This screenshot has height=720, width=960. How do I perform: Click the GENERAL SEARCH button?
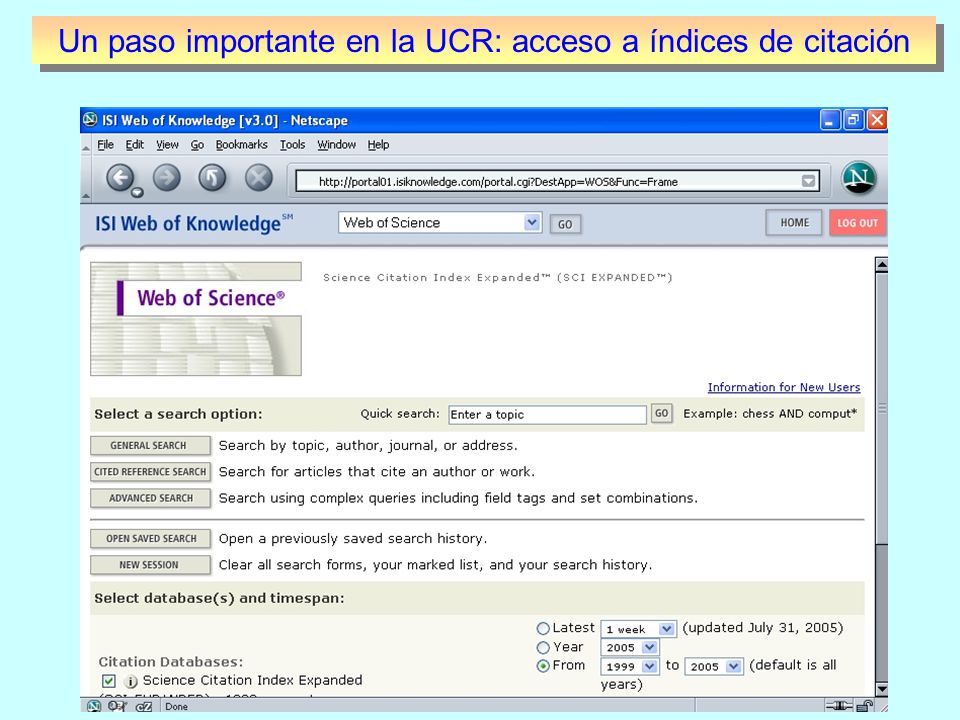tap(150, 445)
